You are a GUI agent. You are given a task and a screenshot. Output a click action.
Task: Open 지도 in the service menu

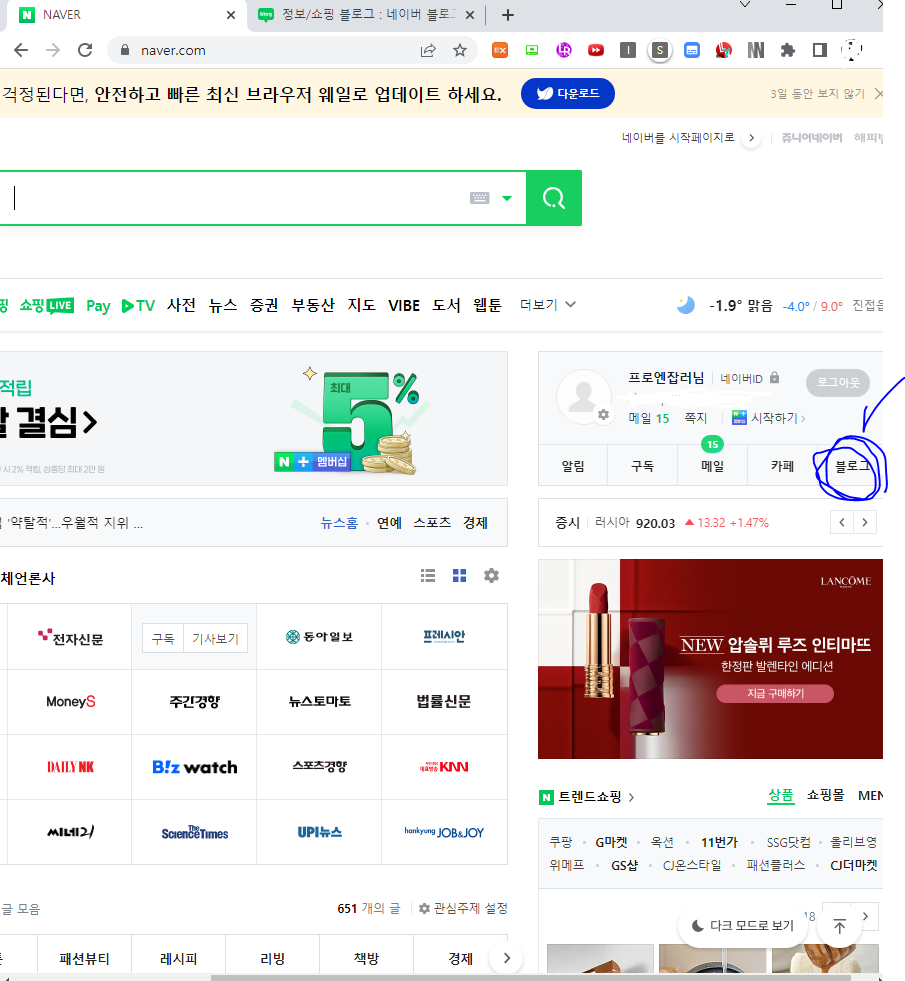pyautogui.click(x=361, y=305)
